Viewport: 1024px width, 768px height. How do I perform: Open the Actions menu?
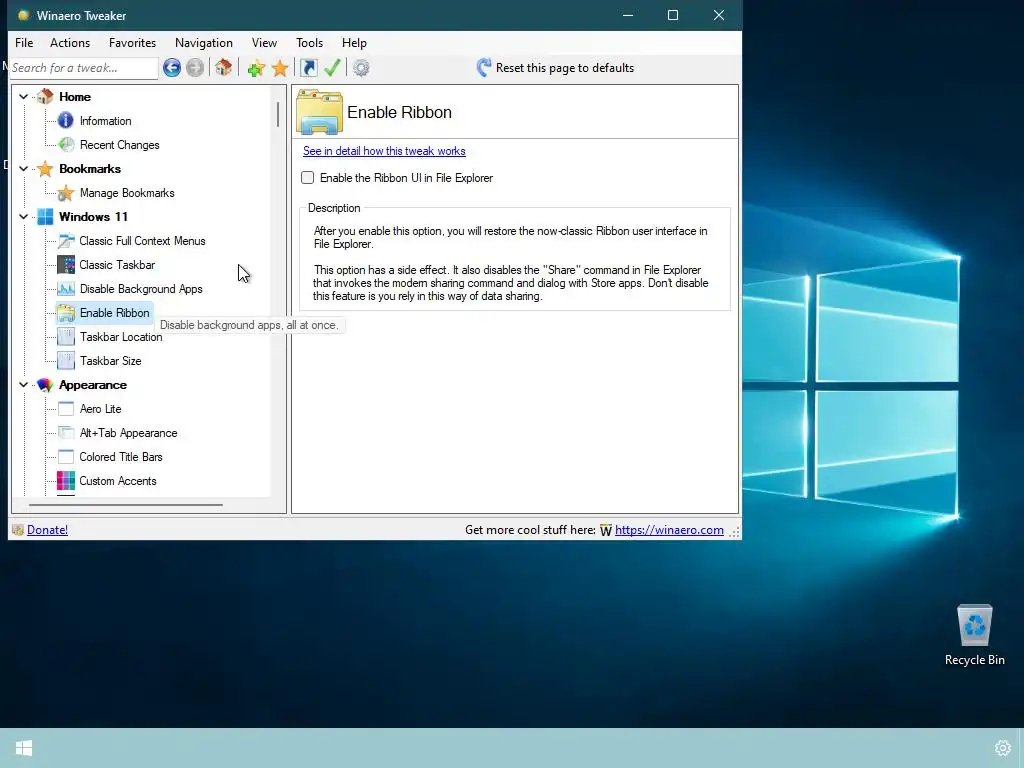pyautogui.click(x=70, y=42)
